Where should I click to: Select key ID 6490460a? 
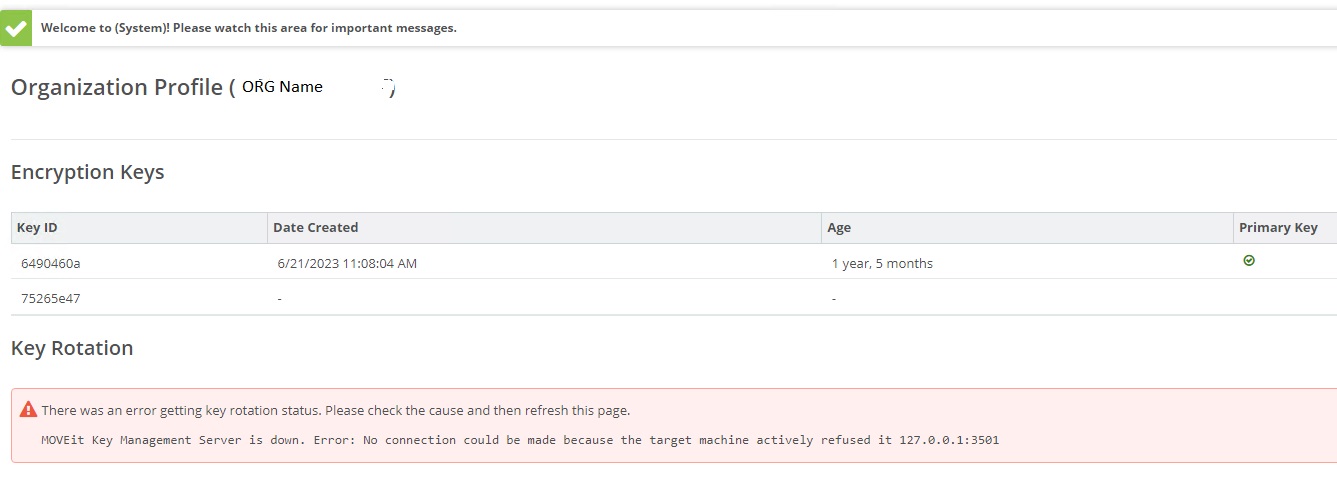(50, 264)
